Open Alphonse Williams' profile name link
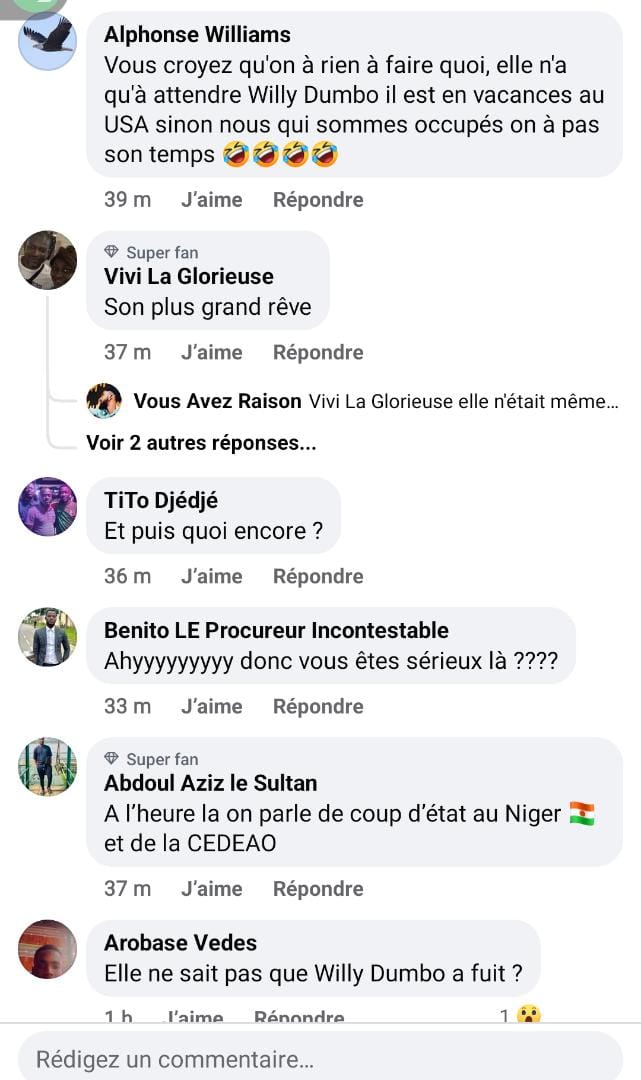 coord(197,34)
